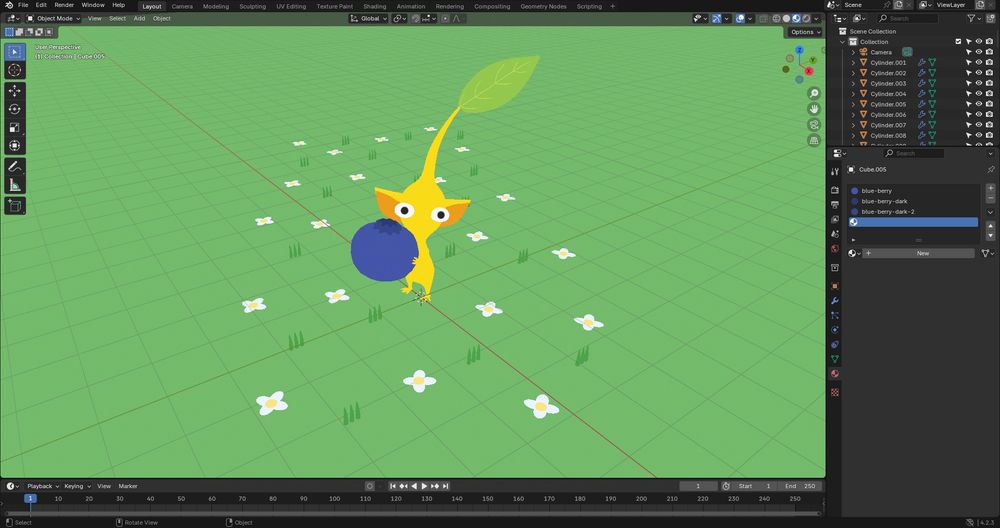Select the Scale tool
Screen dimensions: 1000x528
tap(15, 128)
